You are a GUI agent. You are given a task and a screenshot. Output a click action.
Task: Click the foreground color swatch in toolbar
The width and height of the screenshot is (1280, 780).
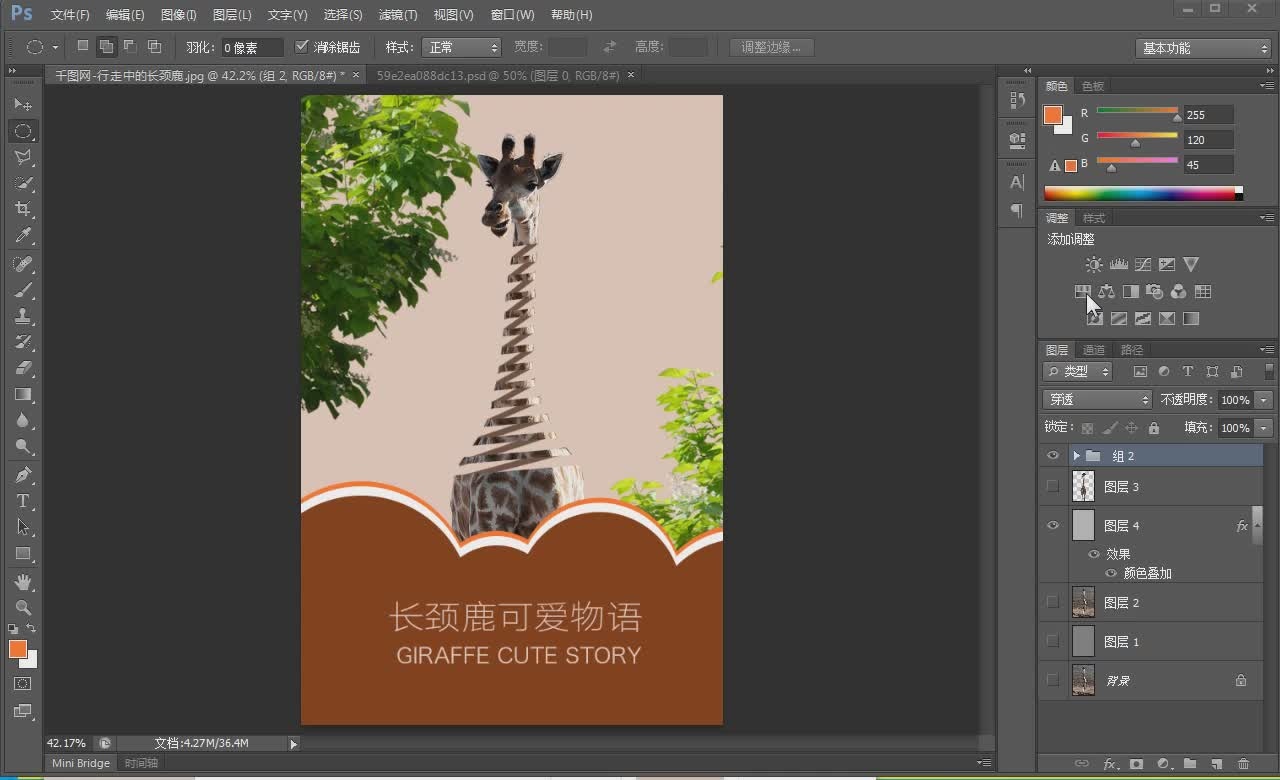(x=18, y=649)
